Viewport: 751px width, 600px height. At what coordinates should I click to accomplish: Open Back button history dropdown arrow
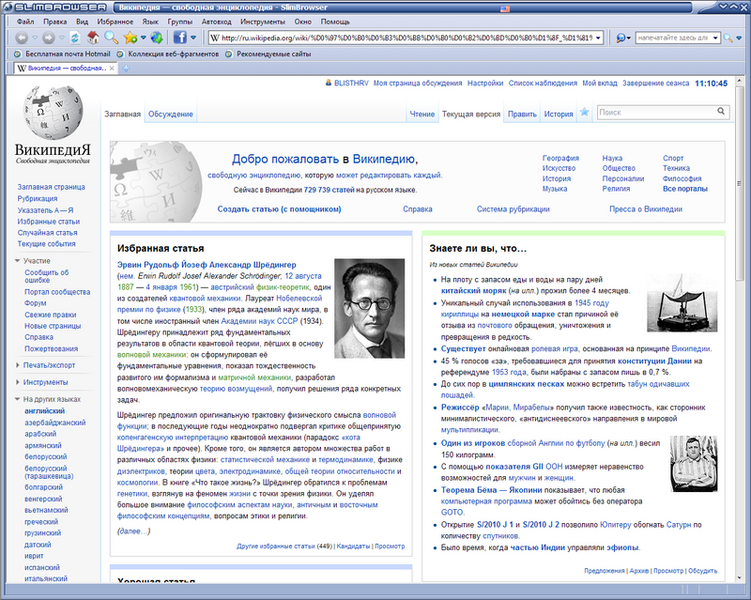(34, 37)
